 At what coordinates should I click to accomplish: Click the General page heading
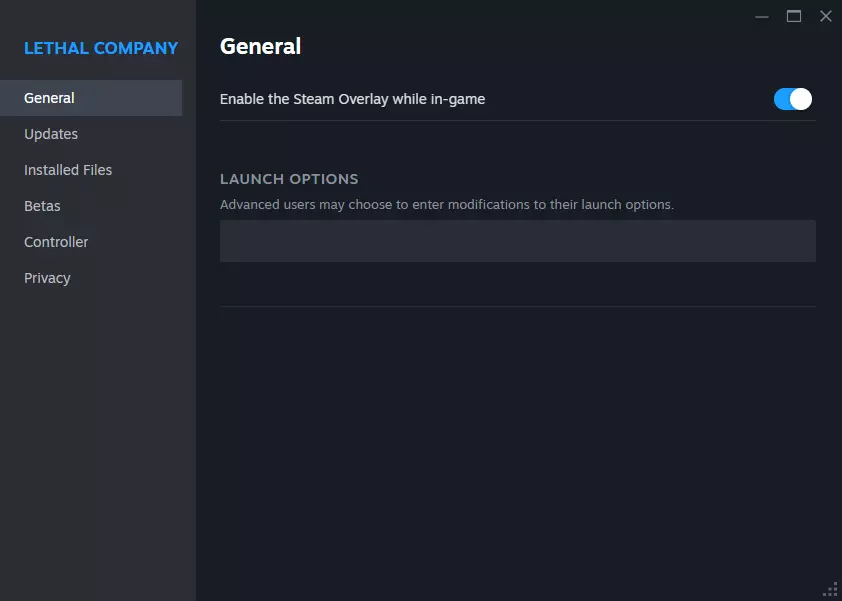pos(260,46)
